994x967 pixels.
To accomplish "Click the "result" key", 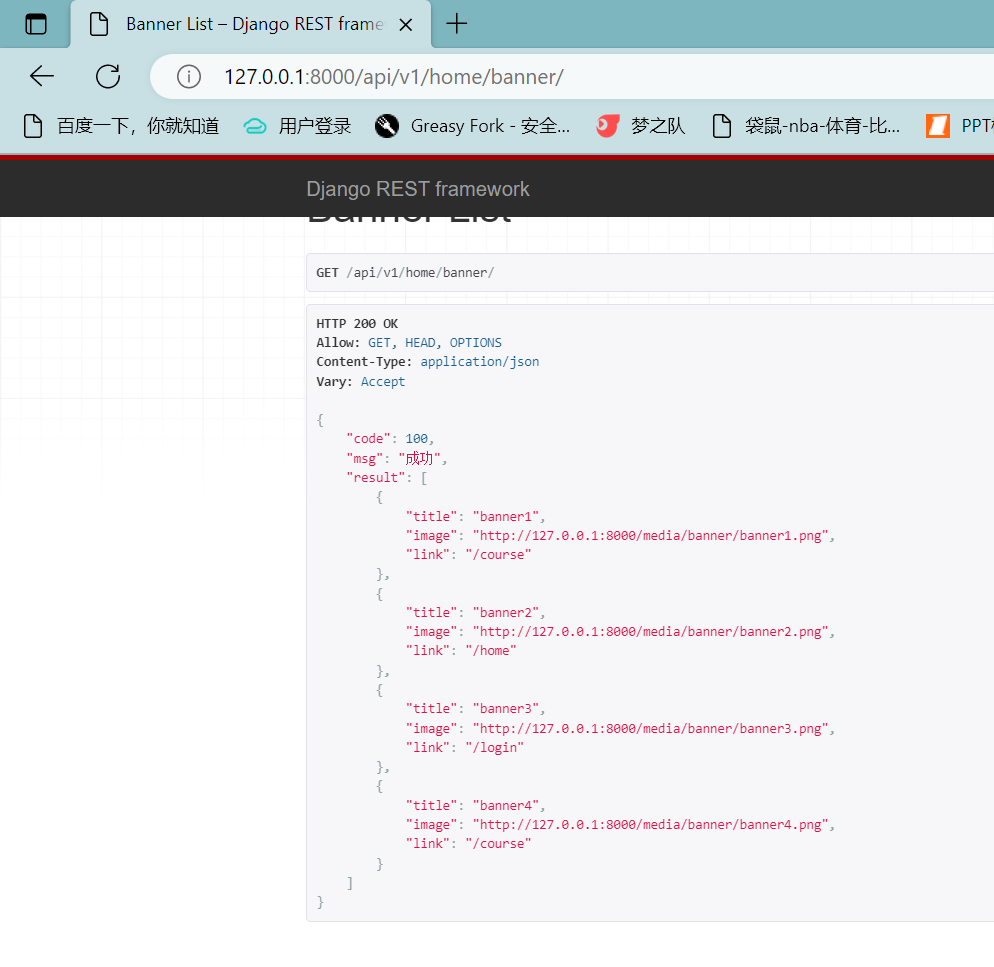I will (x=375, y=477).
